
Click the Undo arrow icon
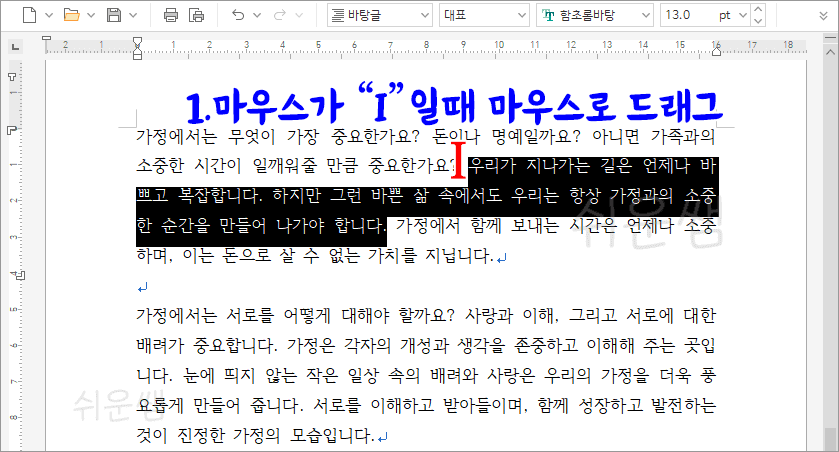238,15
